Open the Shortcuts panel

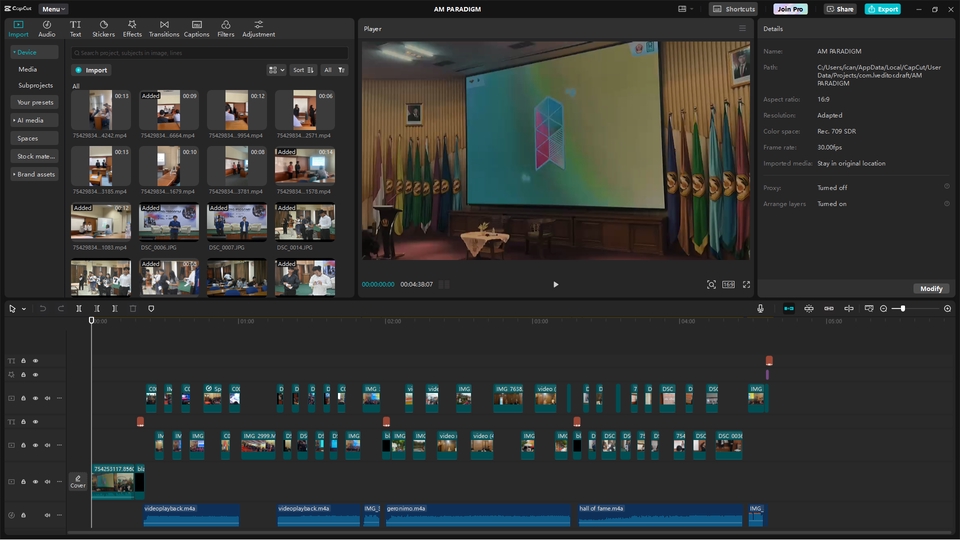[x=733, y=9]
